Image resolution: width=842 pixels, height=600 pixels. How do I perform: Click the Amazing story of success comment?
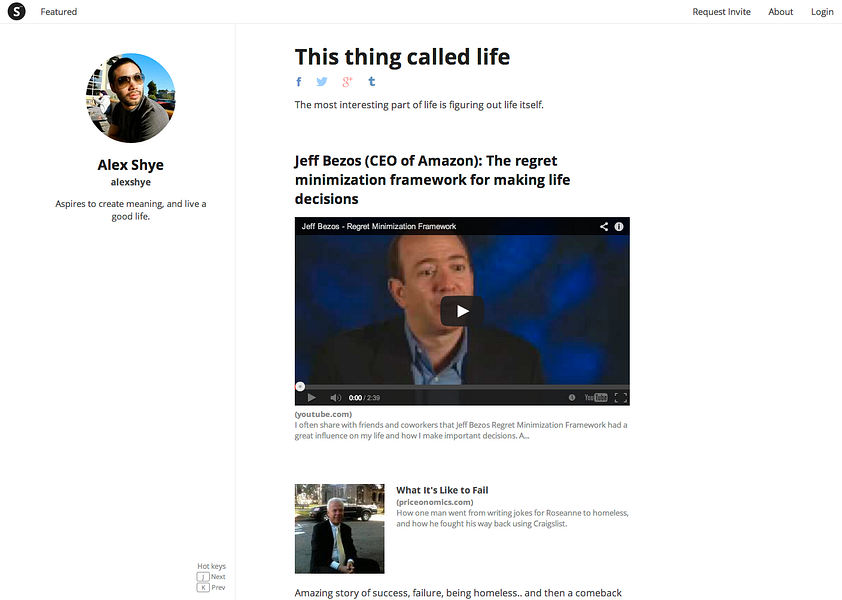tap(458, 593)
